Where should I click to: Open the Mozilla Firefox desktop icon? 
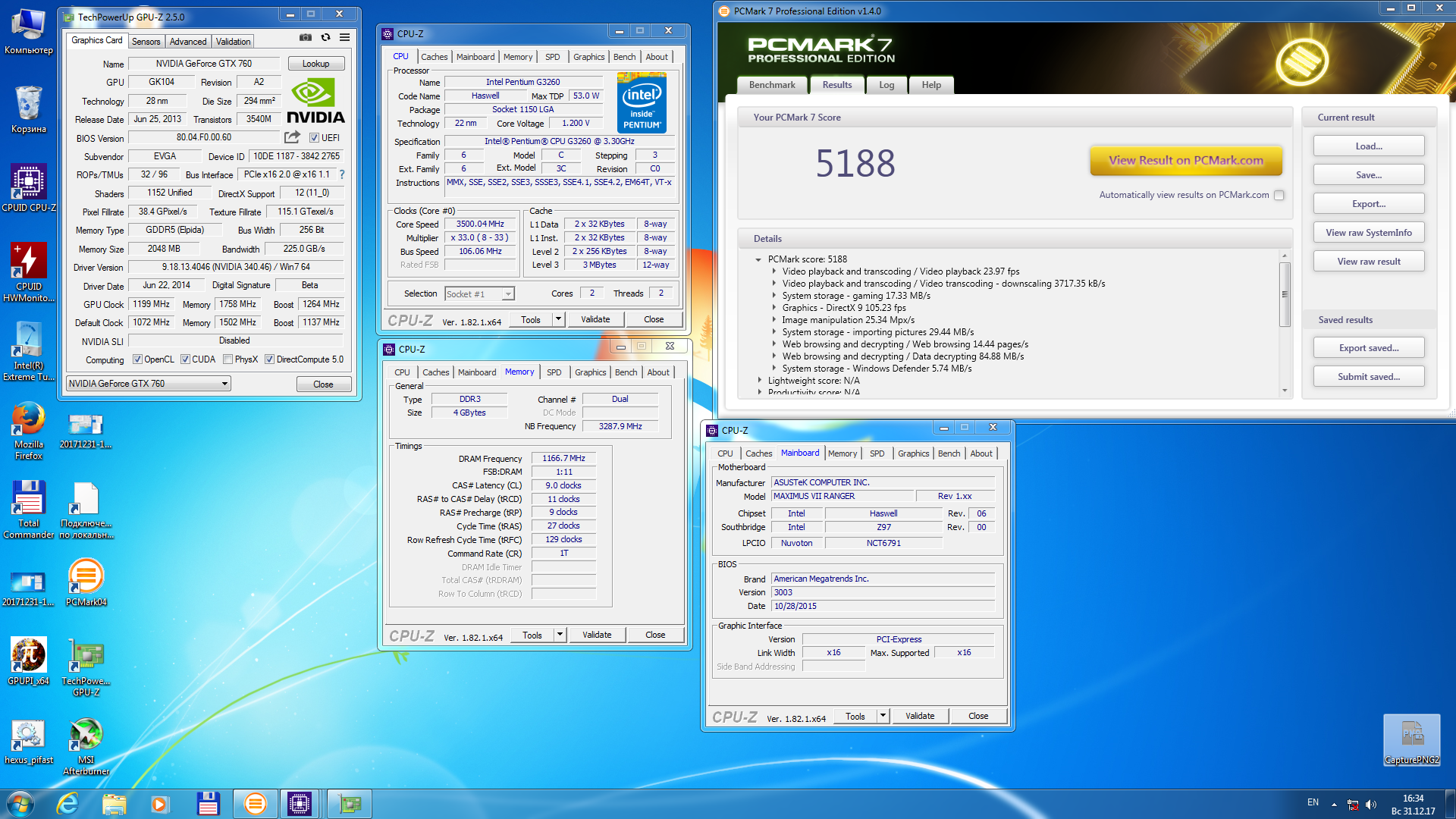click(x=29, y=430)
